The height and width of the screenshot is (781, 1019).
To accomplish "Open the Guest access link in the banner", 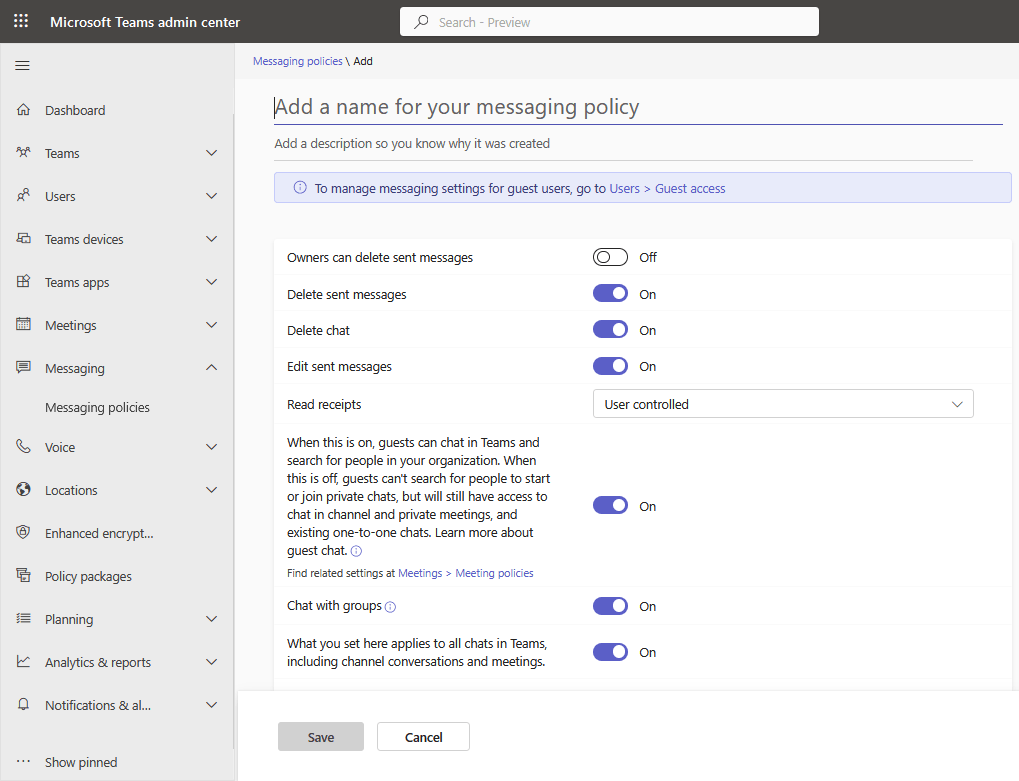I will 690,188.
